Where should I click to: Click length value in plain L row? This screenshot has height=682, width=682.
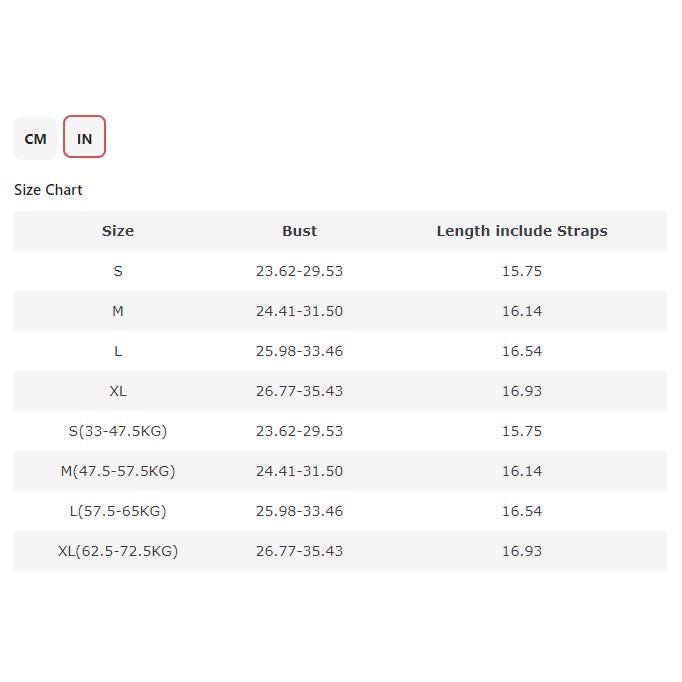point(522,351)
